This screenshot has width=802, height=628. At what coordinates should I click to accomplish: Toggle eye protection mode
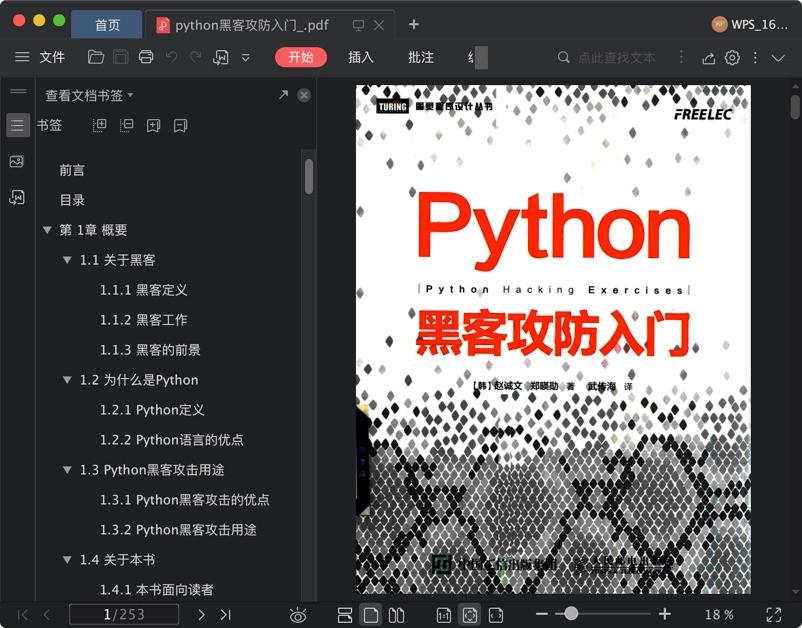point(298,615)
